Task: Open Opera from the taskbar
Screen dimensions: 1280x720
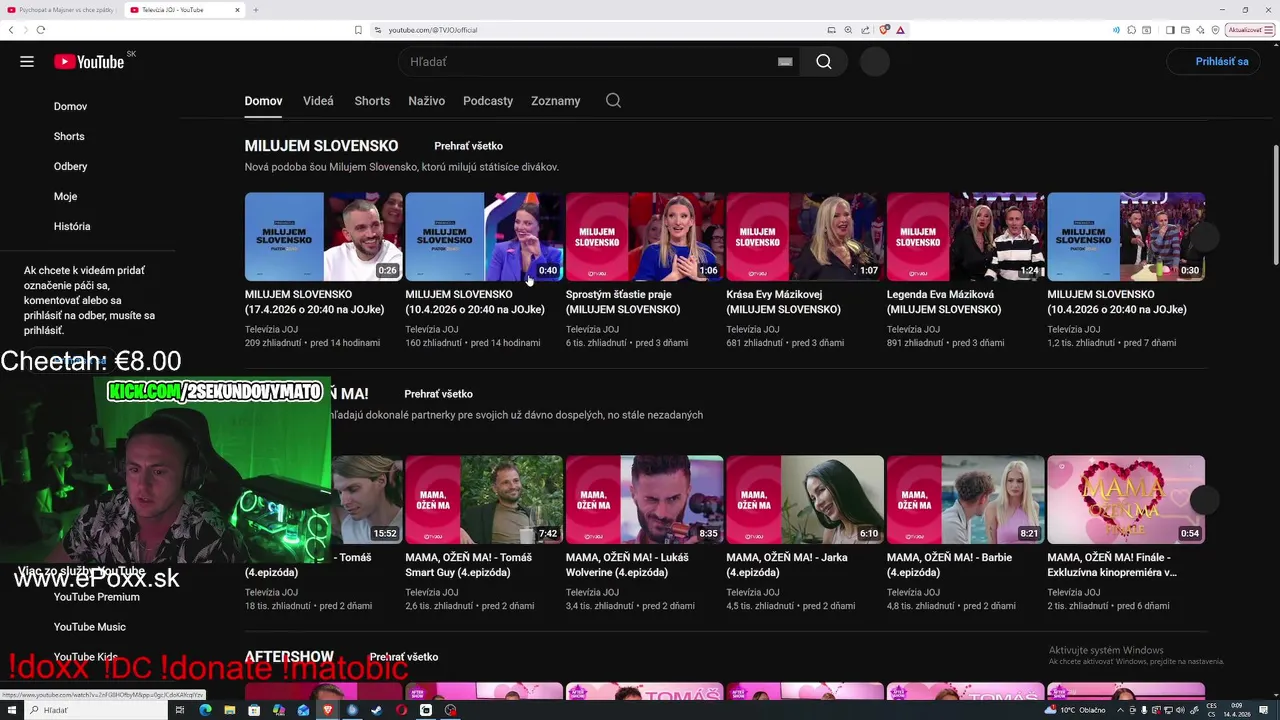Action: (401, 710)
